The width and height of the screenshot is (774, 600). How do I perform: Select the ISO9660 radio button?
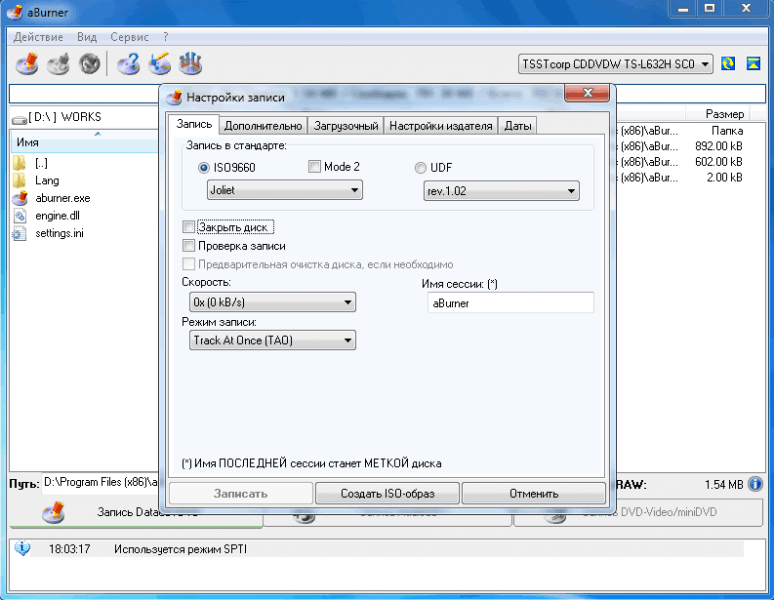[x=203, y=168]
